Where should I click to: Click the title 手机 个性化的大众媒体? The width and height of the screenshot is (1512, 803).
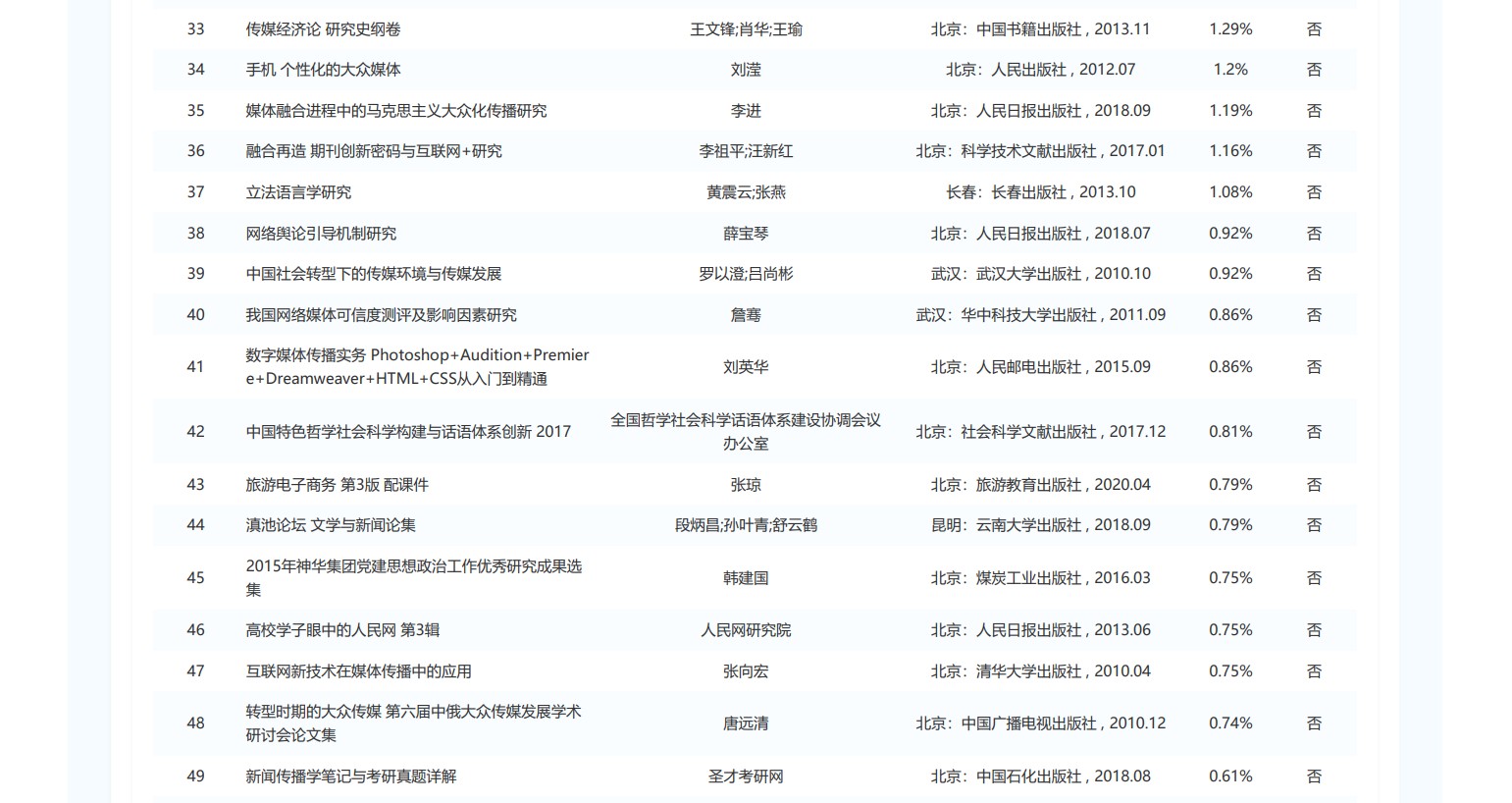pos(323,70)
